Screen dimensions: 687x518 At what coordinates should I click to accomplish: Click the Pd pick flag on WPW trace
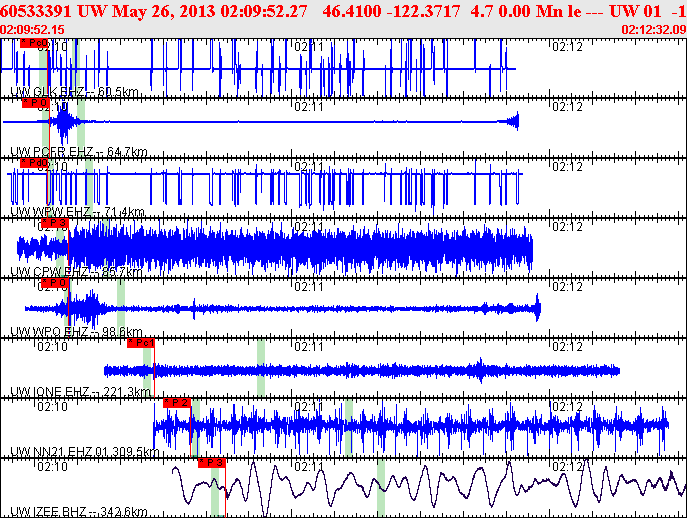point(33,162)
